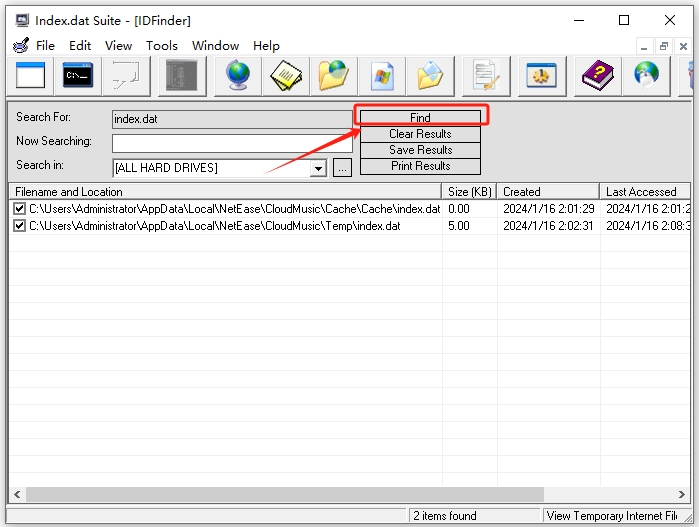Click created date 2024/1/16 2:02:31
The image size is (699, 527).
pos(548,226)
